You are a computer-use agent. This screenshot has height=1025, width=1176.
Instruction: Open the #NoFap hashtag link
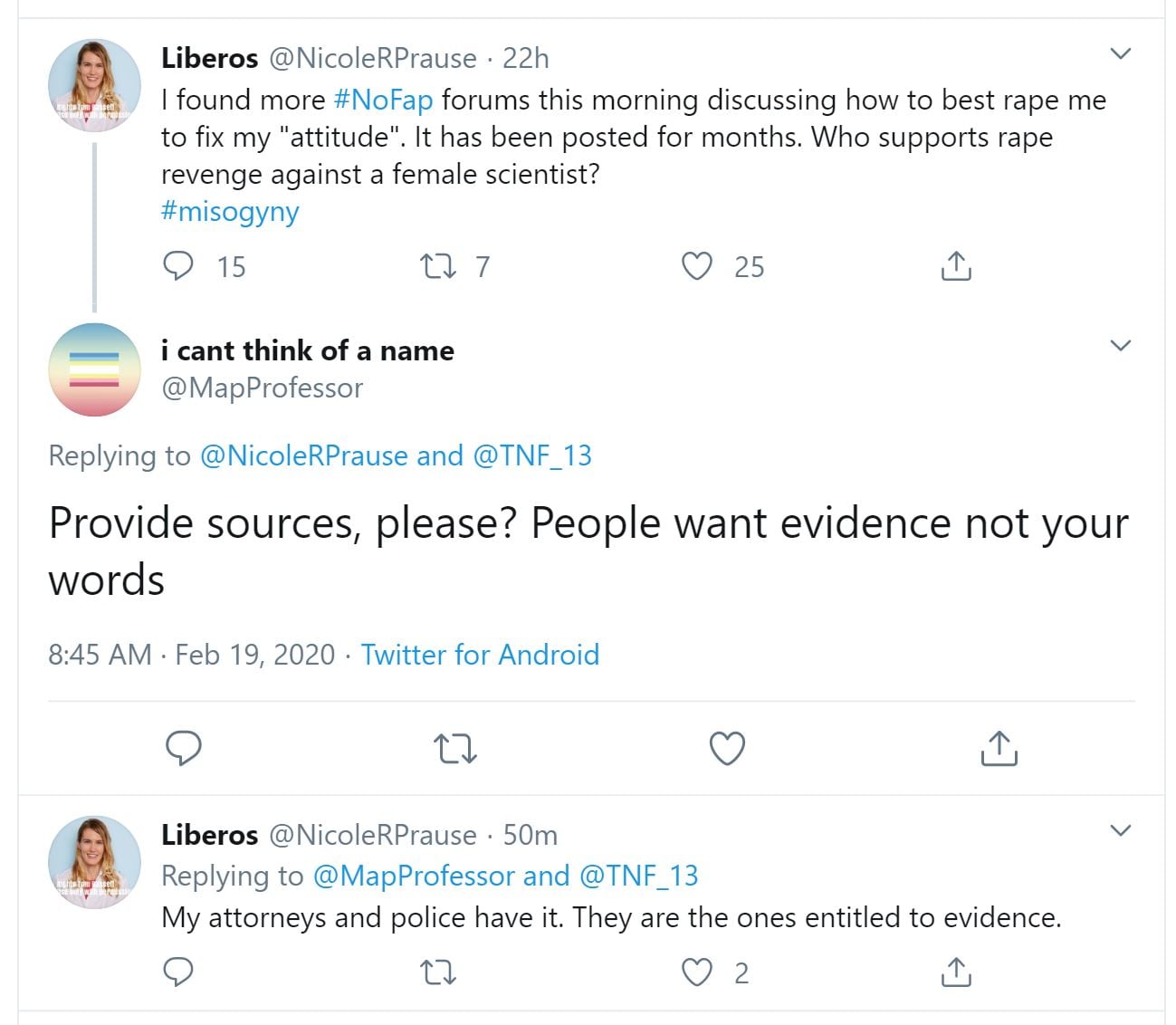coord(383,100)
